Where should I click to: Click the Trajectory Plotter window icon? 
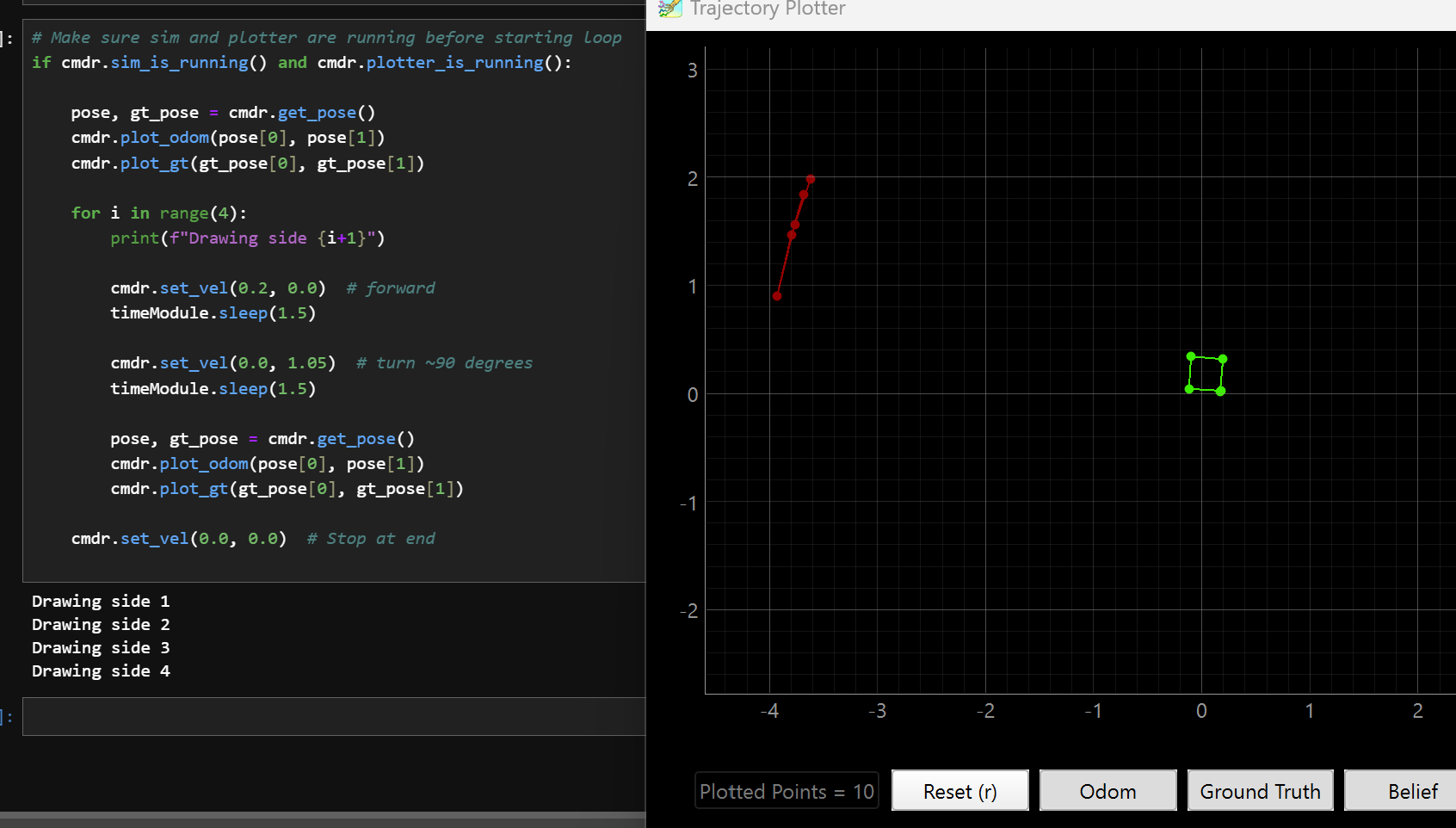669,9
